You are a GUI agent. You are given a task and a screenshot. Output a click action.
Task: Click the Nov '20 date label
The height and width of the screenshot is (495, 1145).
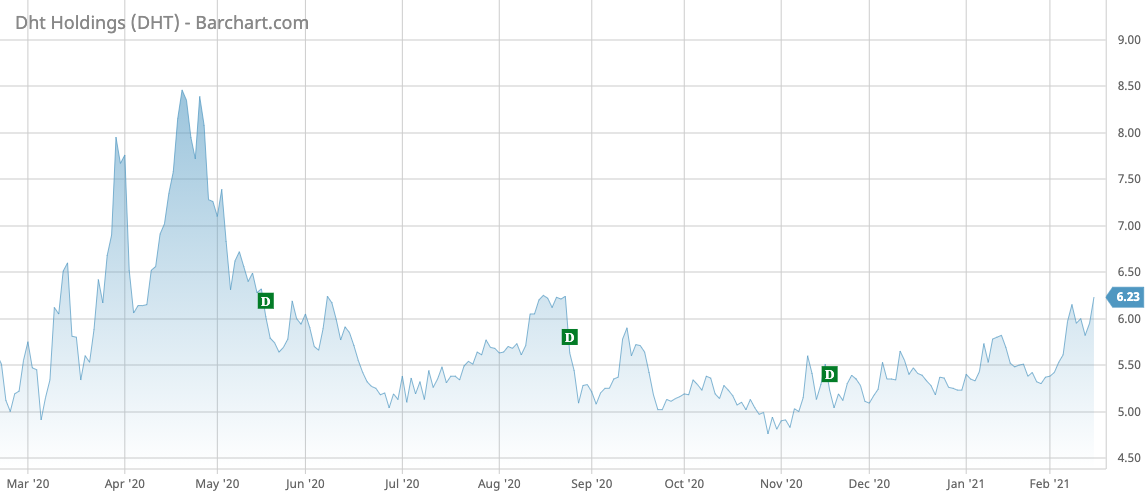click(x=781, y=483)
